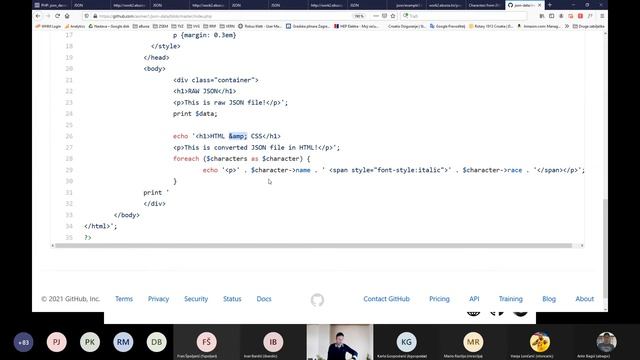
Task: Click line number 26 in the code
Action: 69,136
